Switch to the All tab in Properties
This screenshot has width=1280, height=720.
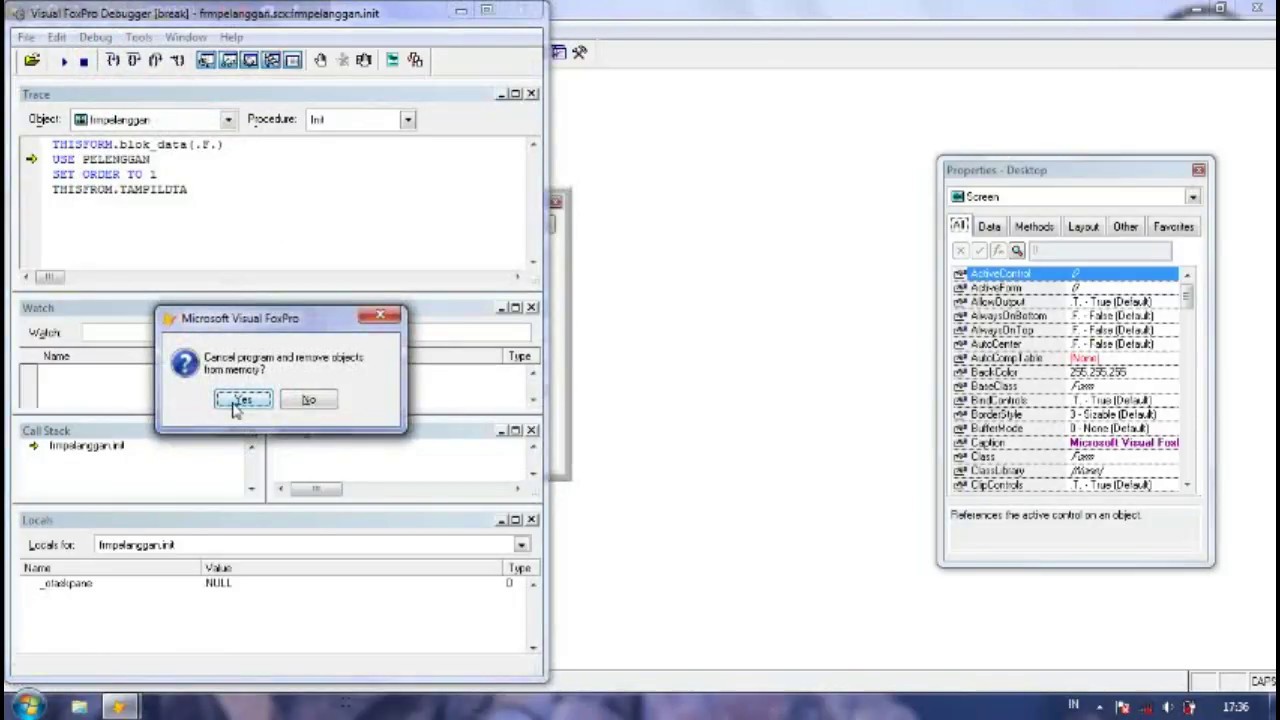(x=960, y=225)
